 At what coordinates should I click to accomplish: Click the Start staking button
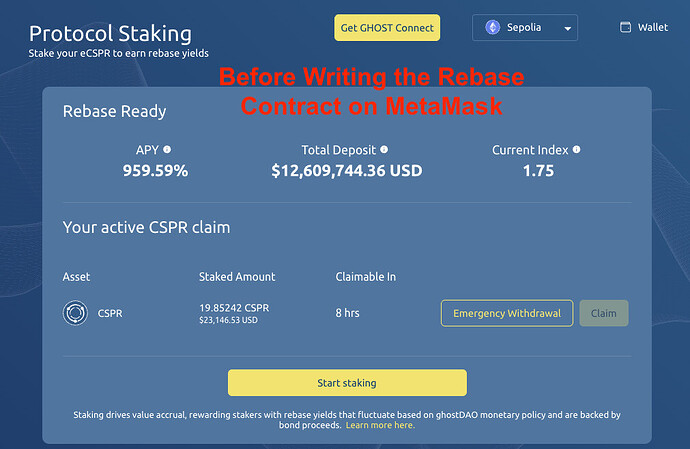[x=347, y=383]
